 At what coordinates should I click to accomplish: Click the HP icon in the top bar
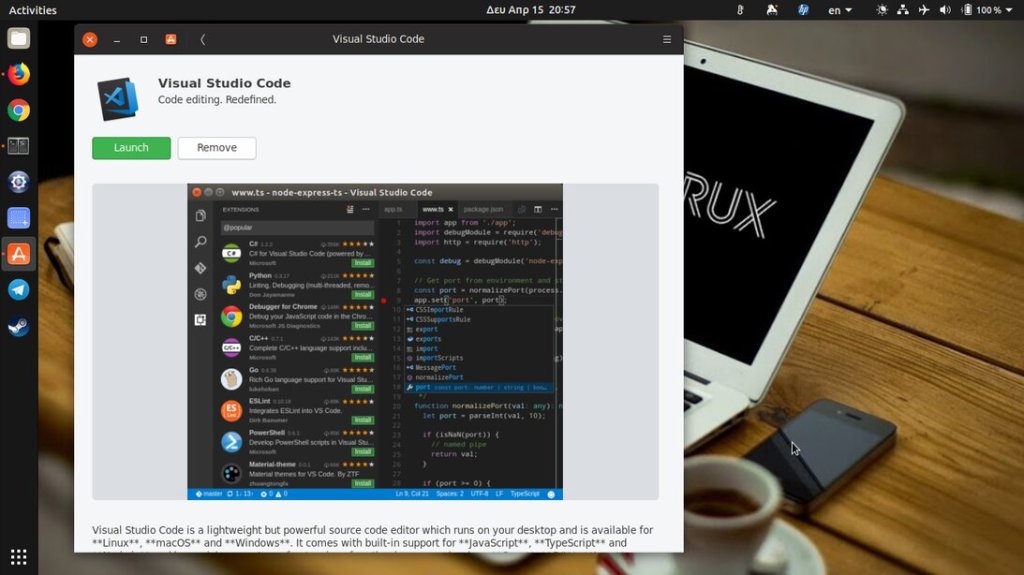[x=803, y=10]
